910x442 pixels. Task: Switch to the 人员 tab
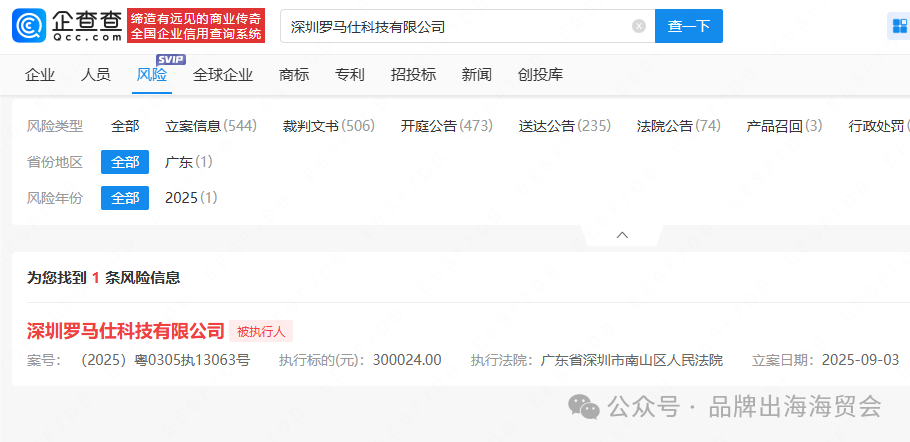[96, 75]
